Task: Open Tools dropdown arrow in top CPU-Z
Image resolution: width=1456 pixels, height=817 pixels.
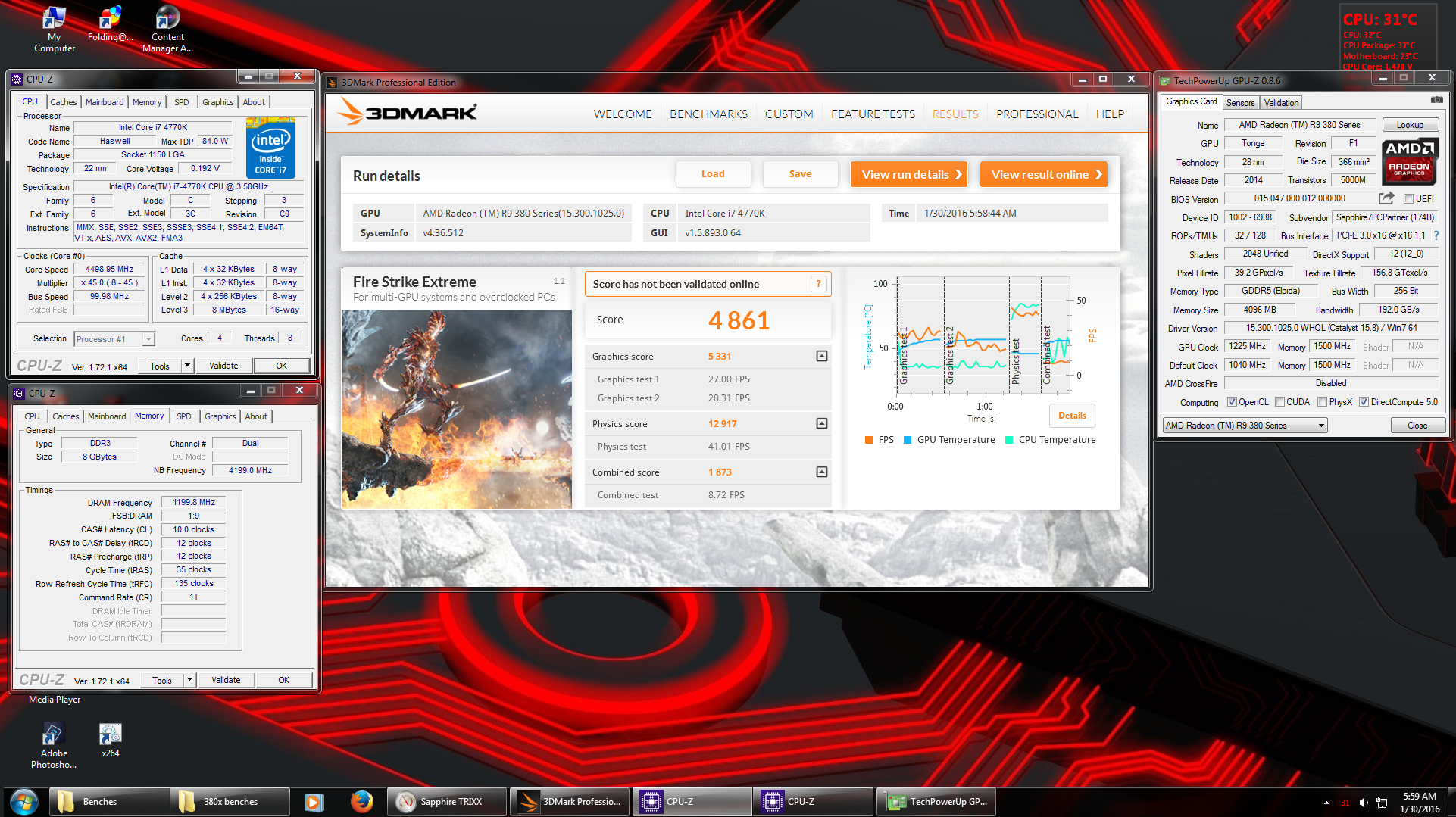Action: (x=187, y=366)
